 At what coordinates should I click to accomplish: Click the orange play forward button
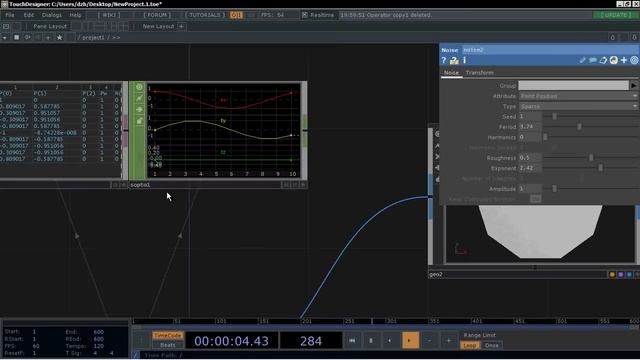pyautogui.click(x=410, y=340)
